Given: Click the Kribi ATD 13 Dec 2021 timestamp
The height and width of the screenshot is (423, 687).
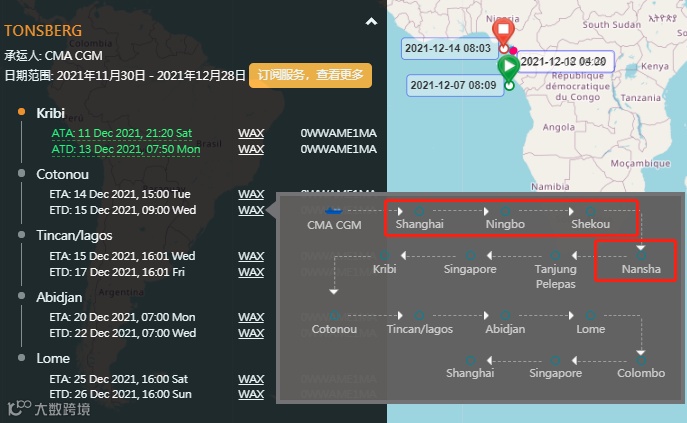Looking at the screenshot, I should 126,149.
